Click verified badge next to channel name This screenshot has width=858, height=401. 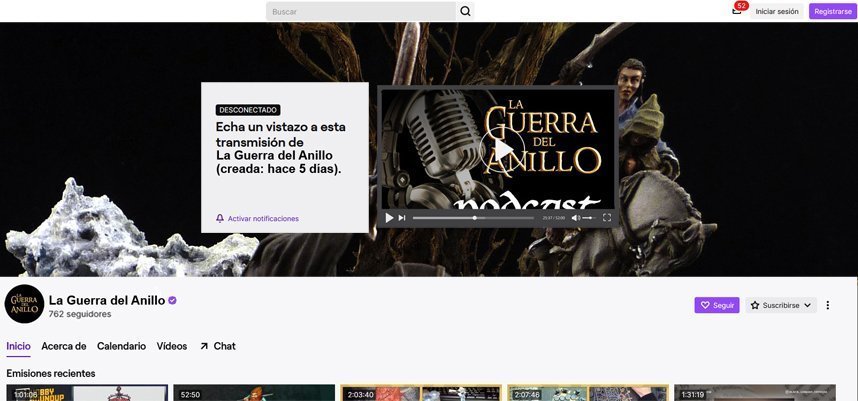tap(172, 300)
